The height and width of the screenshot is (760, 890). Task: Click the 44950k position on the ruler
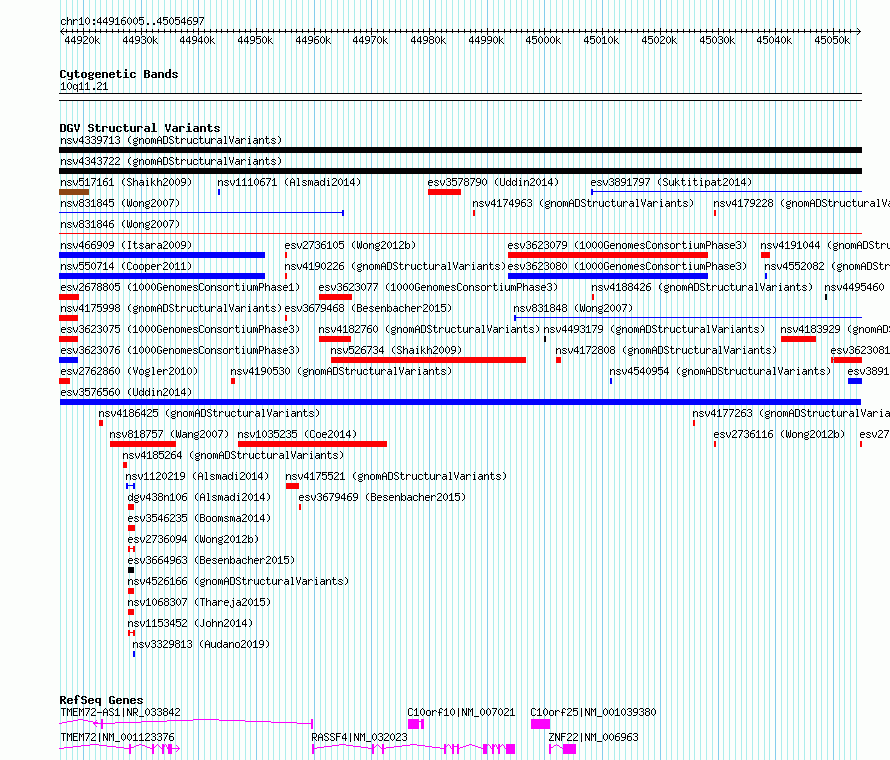pyautogui.click(x=255, y=40)
